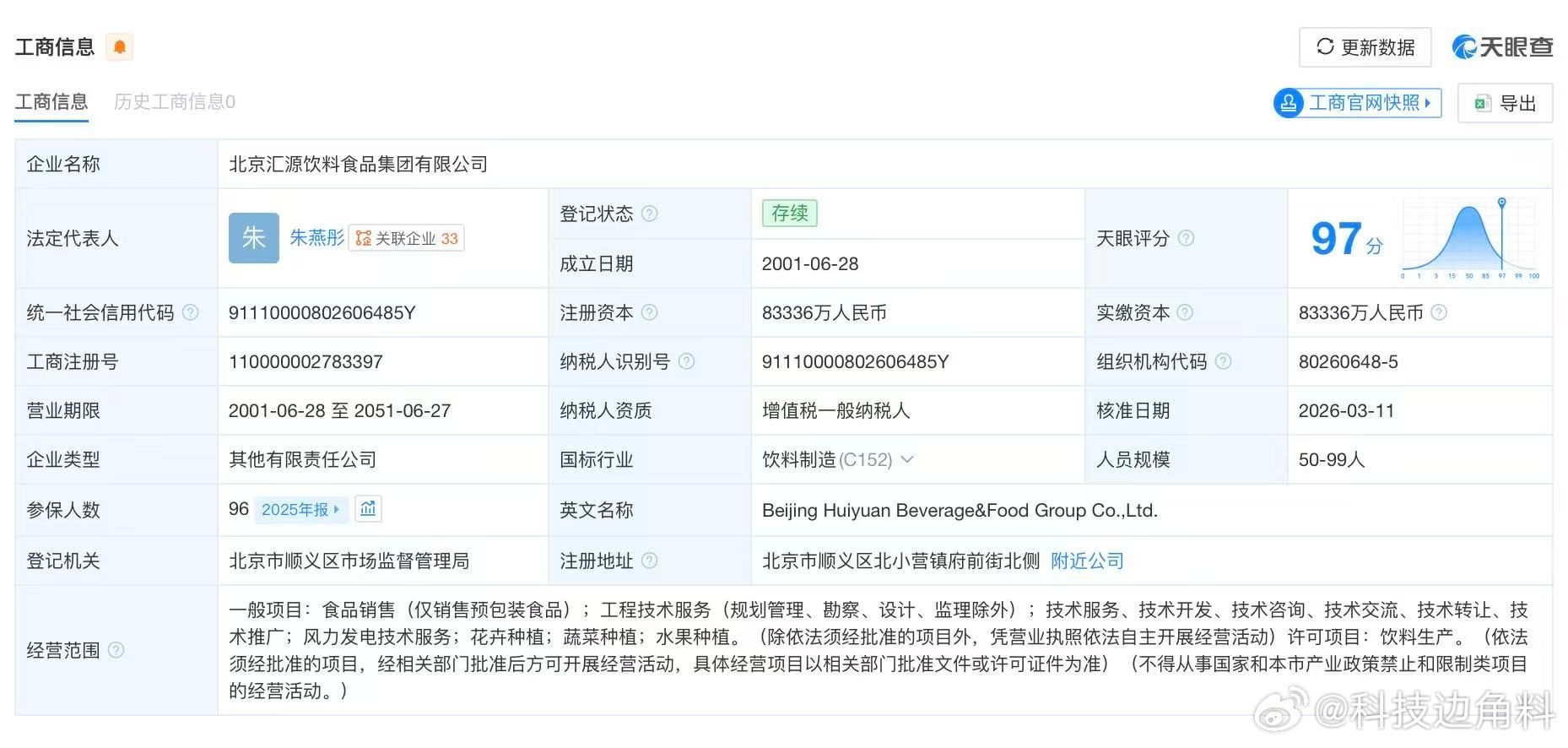The height and width of the screenshot is (748, 1568).
Task: Open the 参保人数 trend chart icon
Action: tap(368, 508)
